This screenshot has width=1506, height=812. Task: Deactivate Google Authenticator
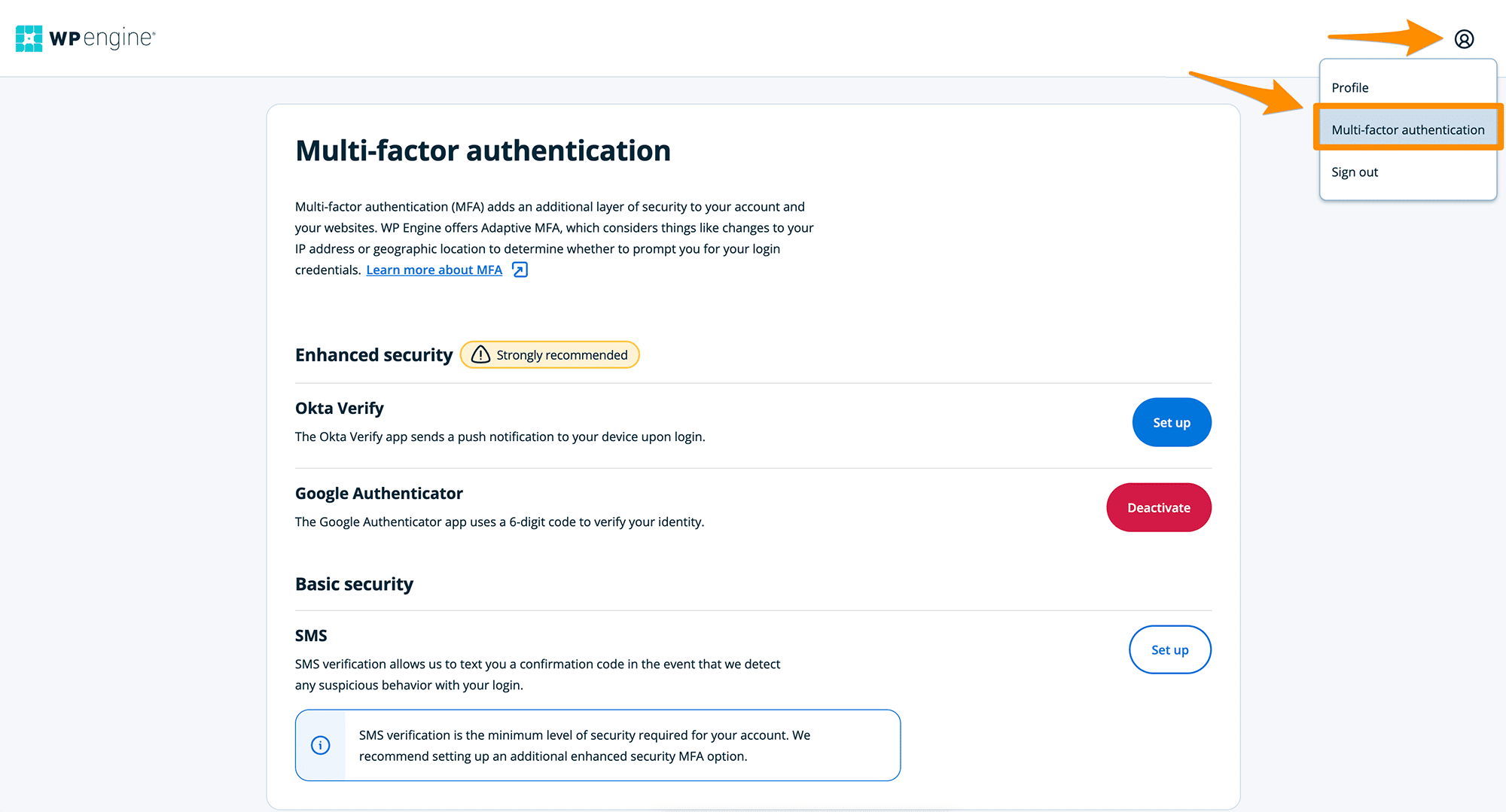click(x=1159, y=507)
